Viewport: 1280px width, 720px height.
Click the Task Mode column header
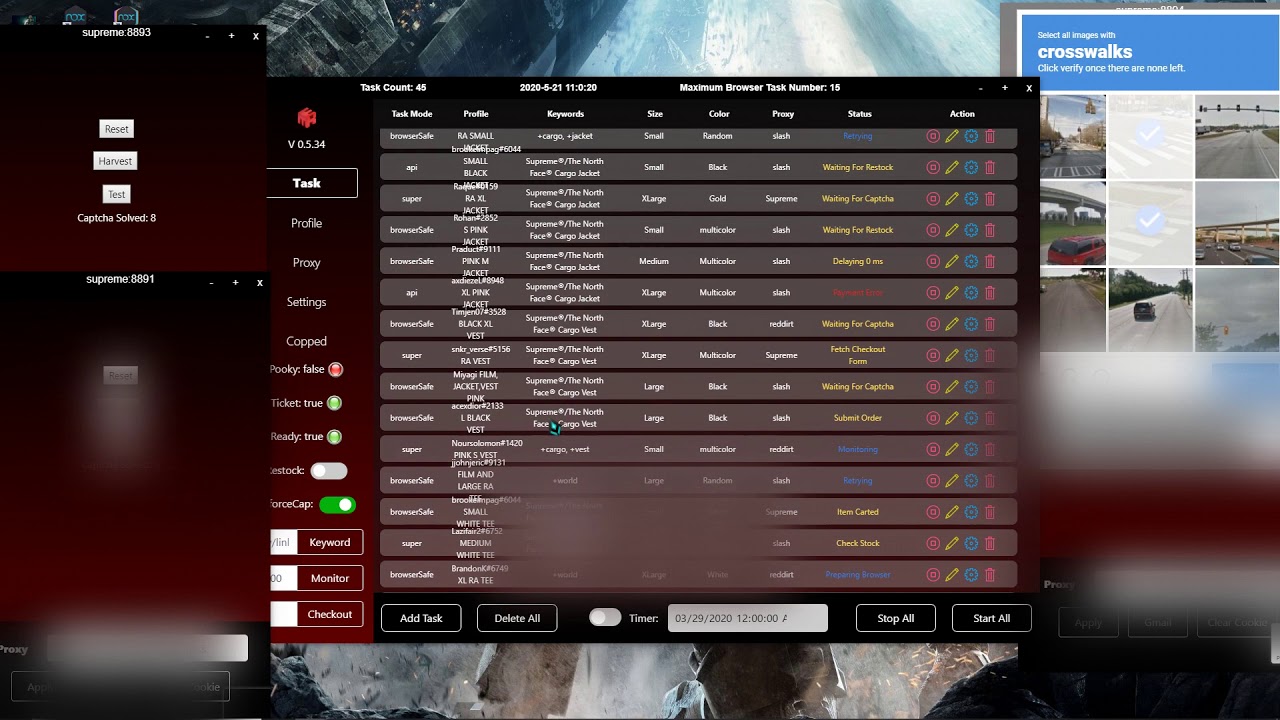point(412,114)
